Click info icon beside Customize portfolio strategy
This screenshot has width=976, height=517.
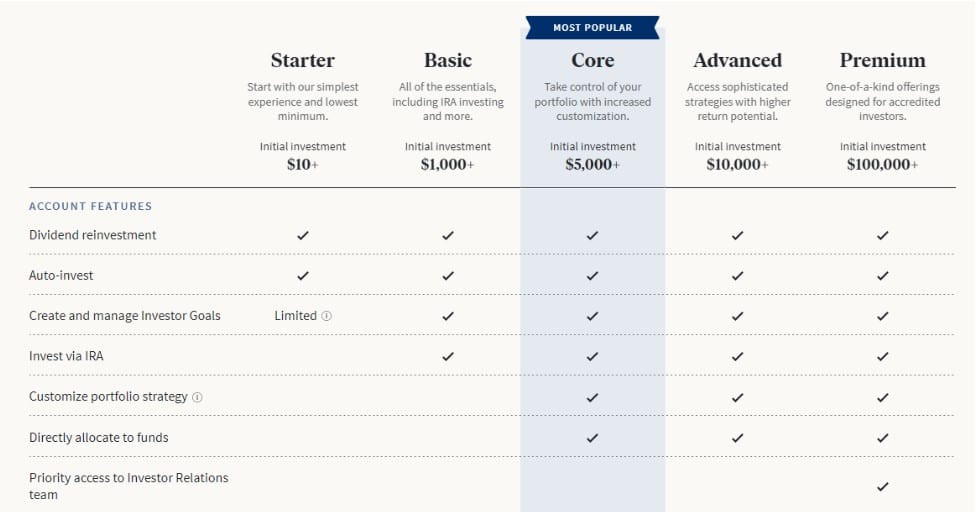[197, 397]
